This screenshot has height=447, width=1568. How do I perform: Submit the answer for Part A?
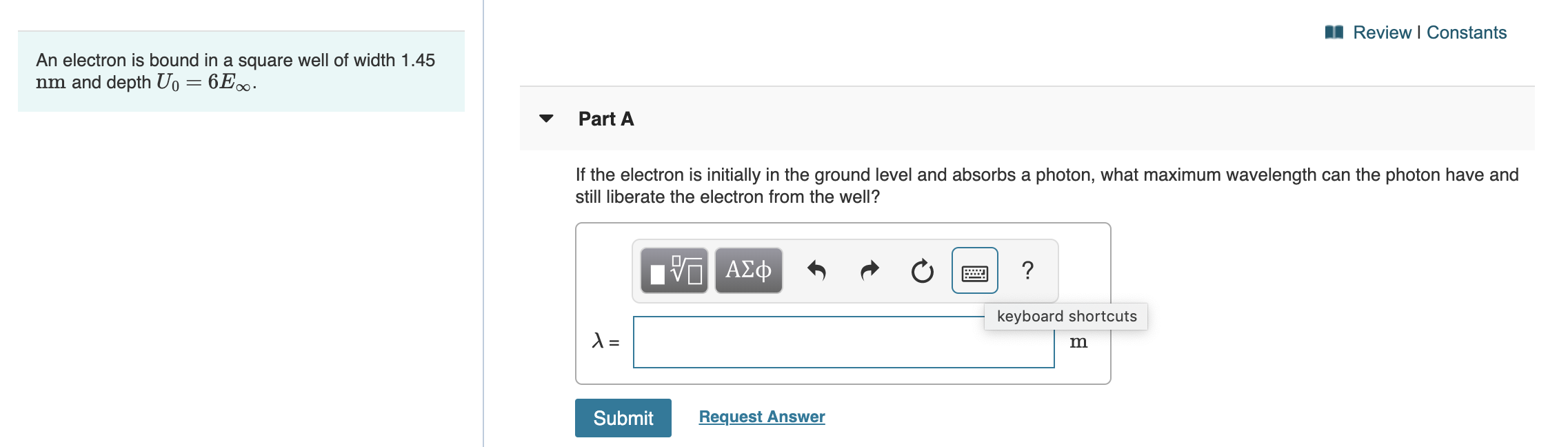click(x=623, y=418)
